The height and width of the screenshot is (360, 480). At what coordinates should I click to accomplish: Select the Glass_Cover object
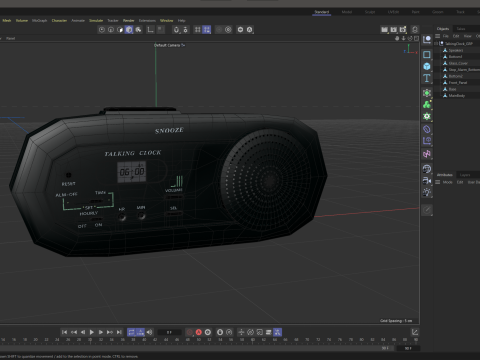point(458,63)
